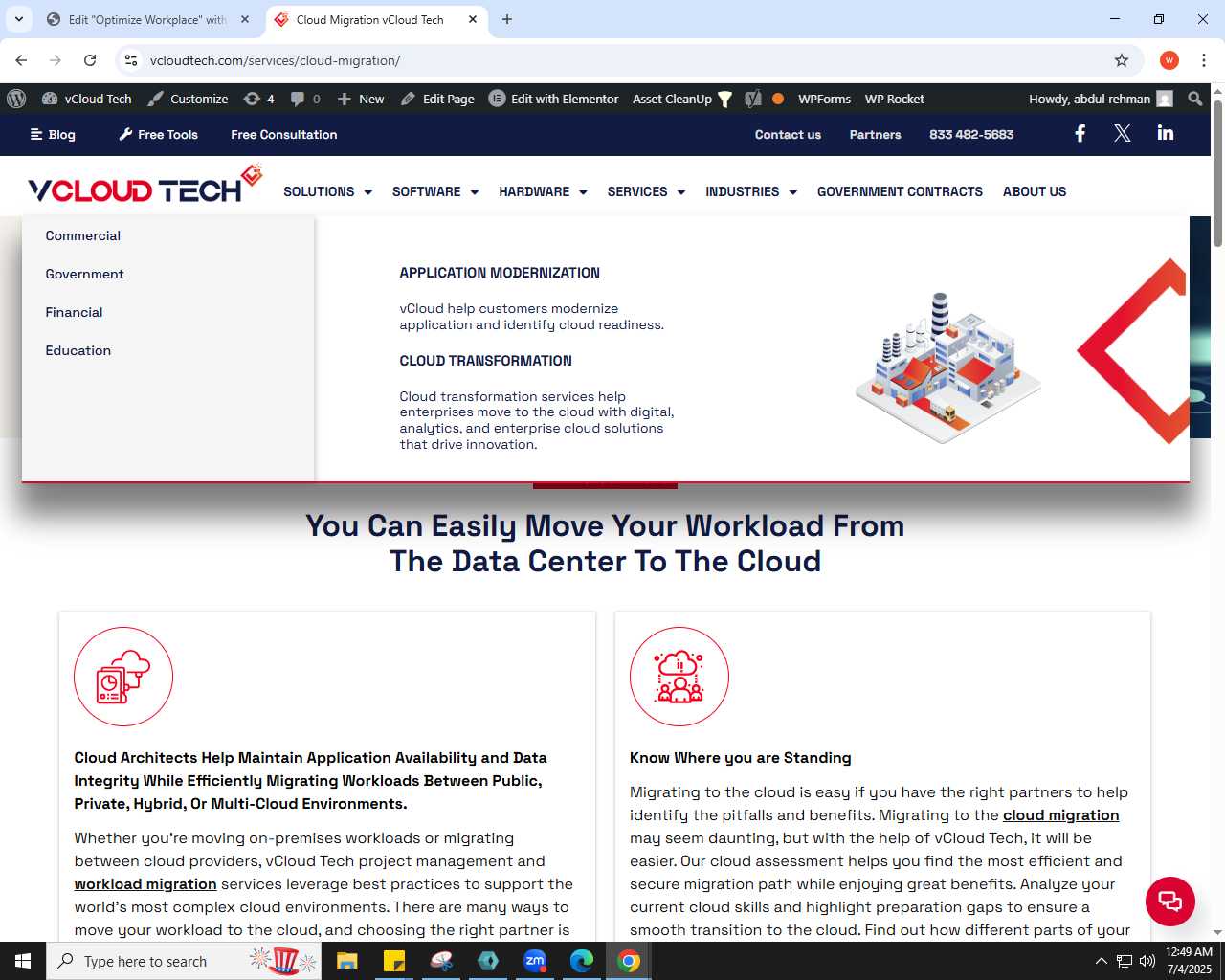Open APPLICATION MODERNIZATION heading link
The image size is (1225, 980).
pos(500,273)
